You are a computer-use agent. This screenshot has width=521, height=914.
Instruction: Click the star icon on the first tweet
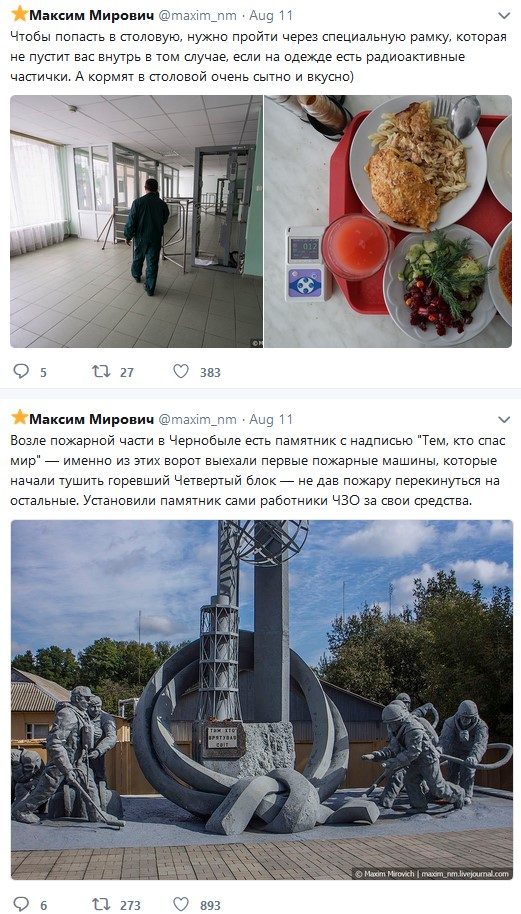pyautogui.click(x=20, y=13)
